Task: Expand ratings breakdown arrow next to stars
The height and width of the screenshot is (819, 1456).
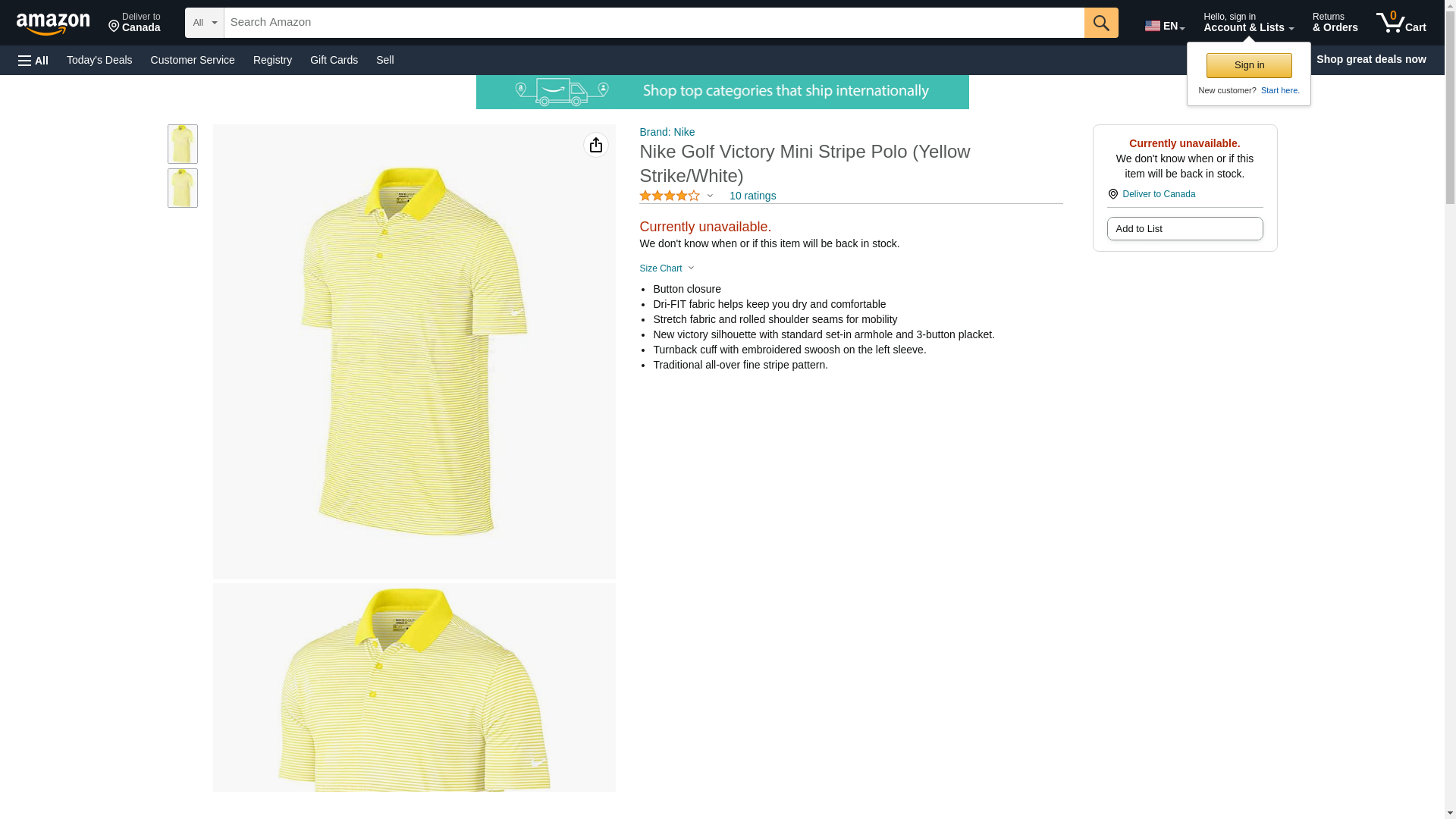Action: pos(710,196)
